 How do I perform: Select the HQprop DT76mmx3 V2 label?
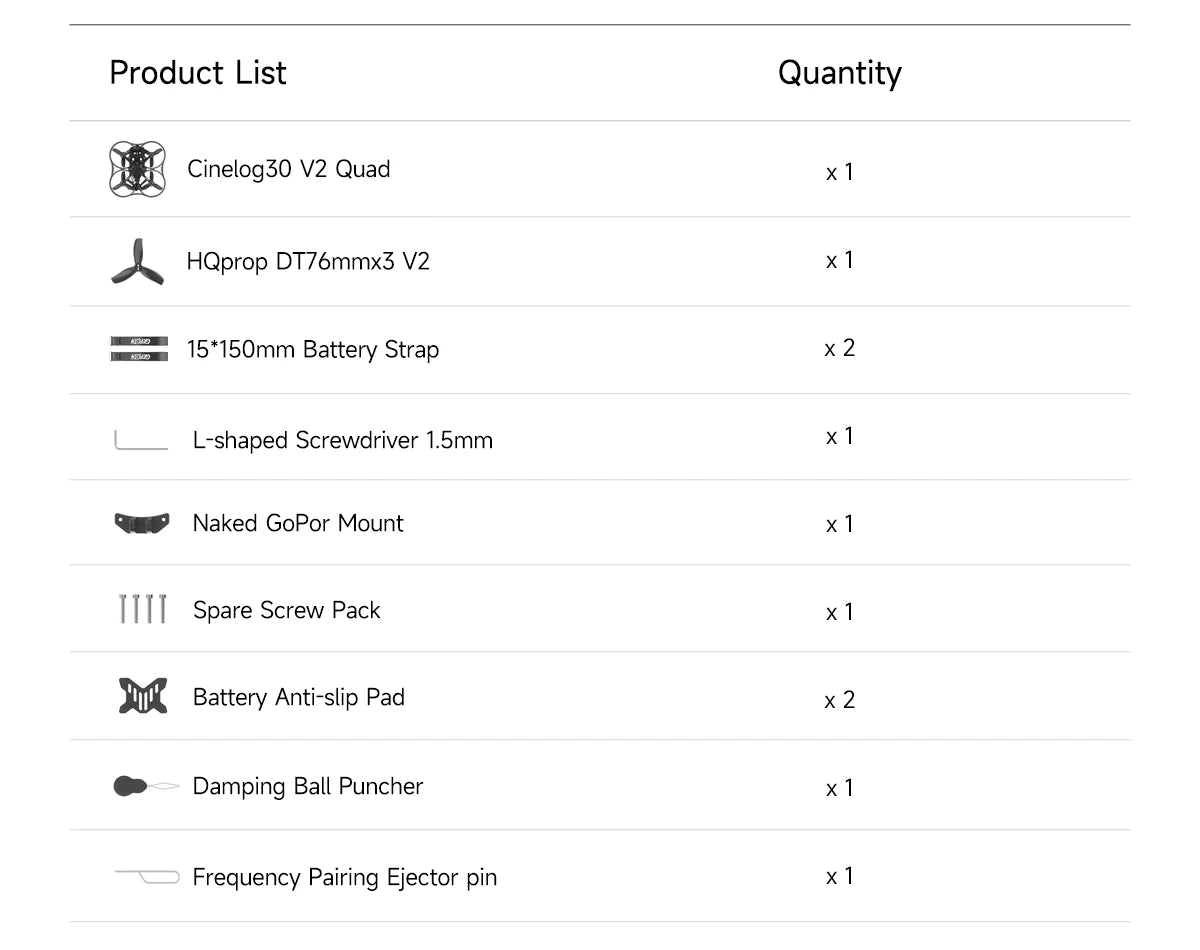pos(307,262)
